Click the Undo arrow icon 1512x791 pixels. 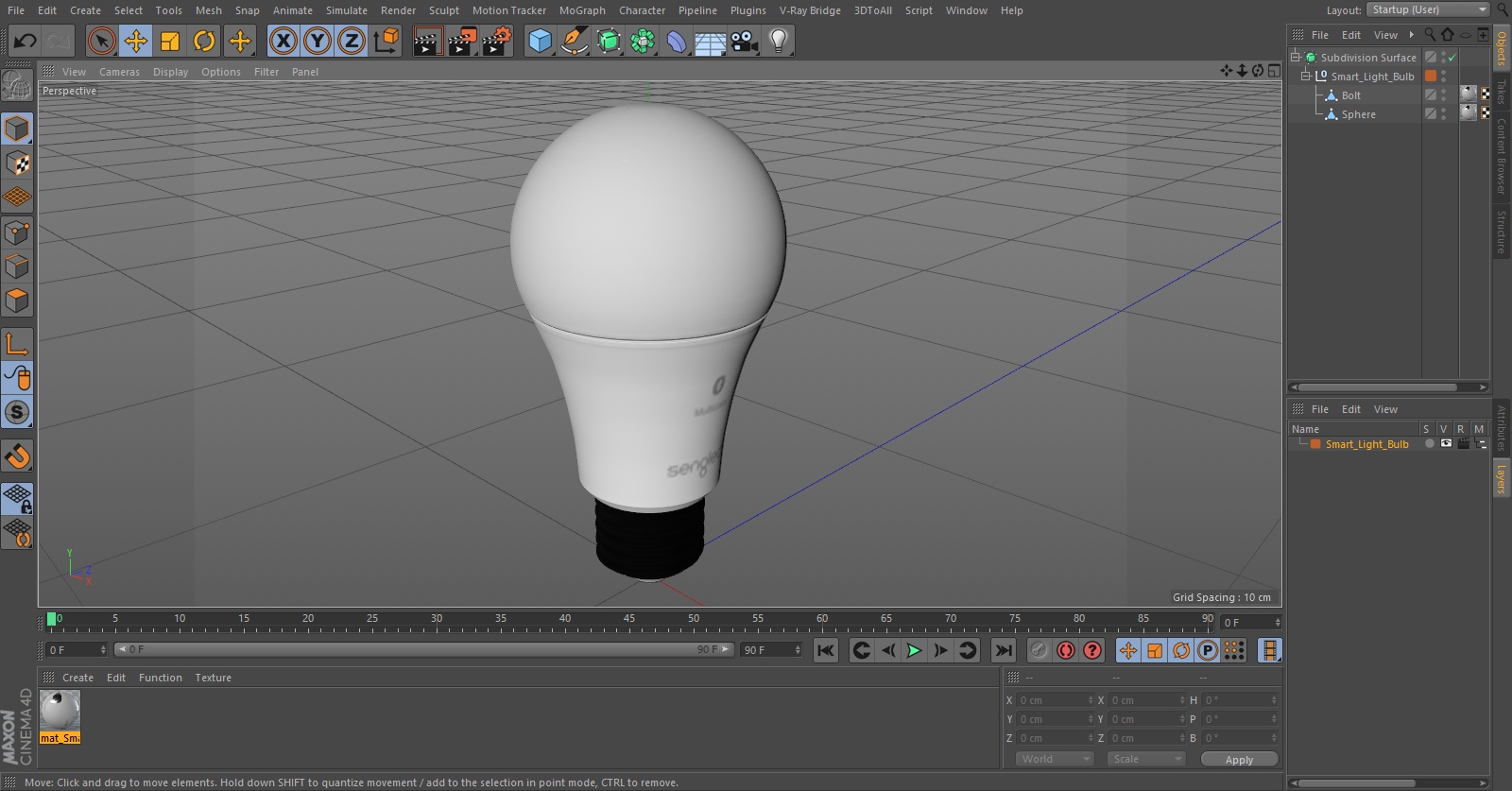[25, 41]
